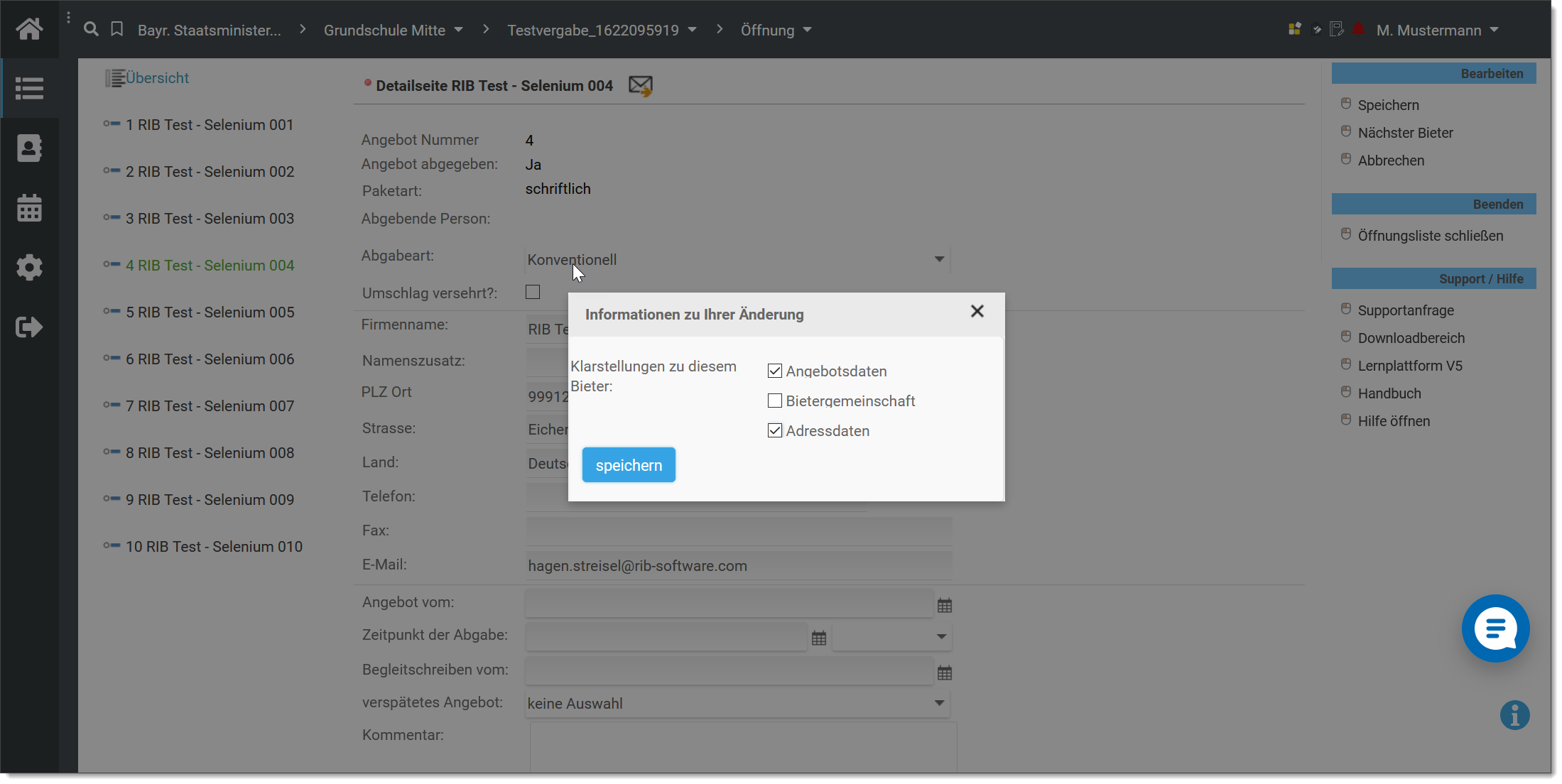
Task: Click the Bayr. Staatsminister... breadcrumb
Action: pos(210,30)
